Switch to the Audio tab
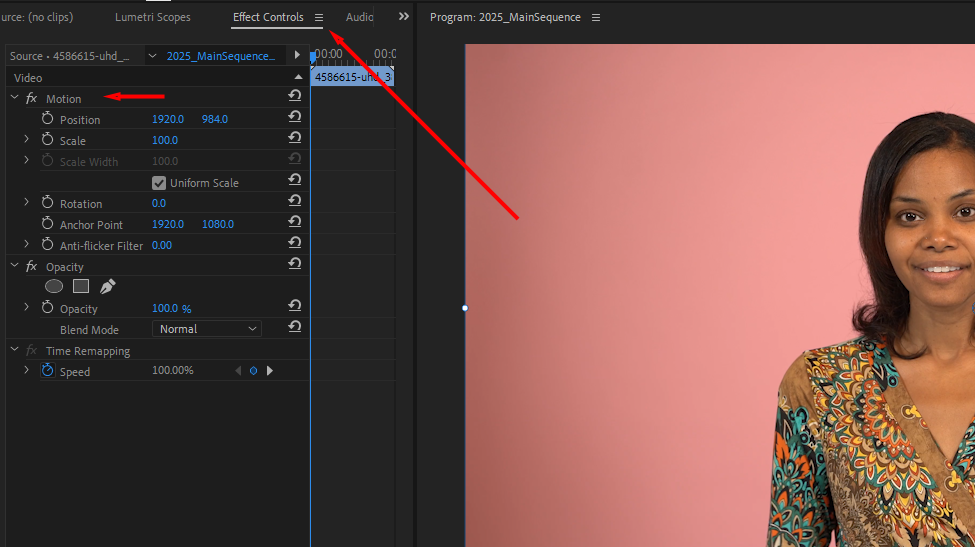Viewport: 975px width, 547px height. coord(359,17)
